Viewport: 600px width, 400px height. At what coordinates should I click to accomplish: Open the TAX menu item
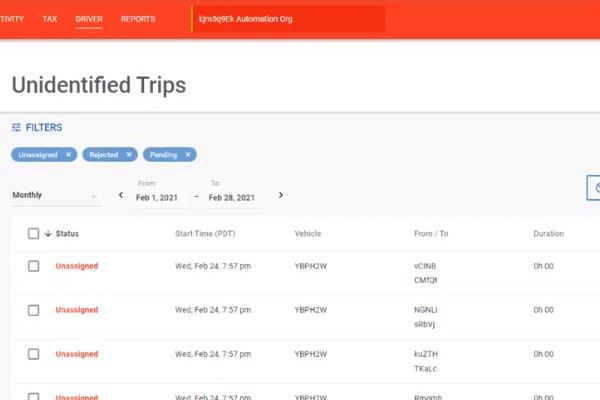point(50,19)
